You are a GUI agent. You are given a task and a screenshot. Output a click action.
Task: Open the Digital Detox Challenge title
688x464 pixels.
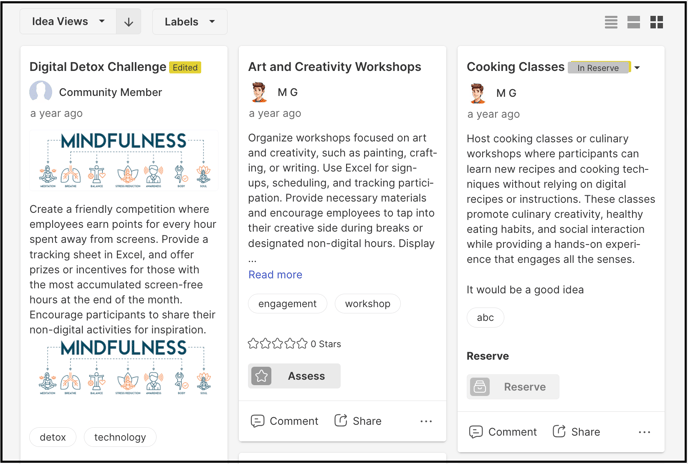[98, 67]
